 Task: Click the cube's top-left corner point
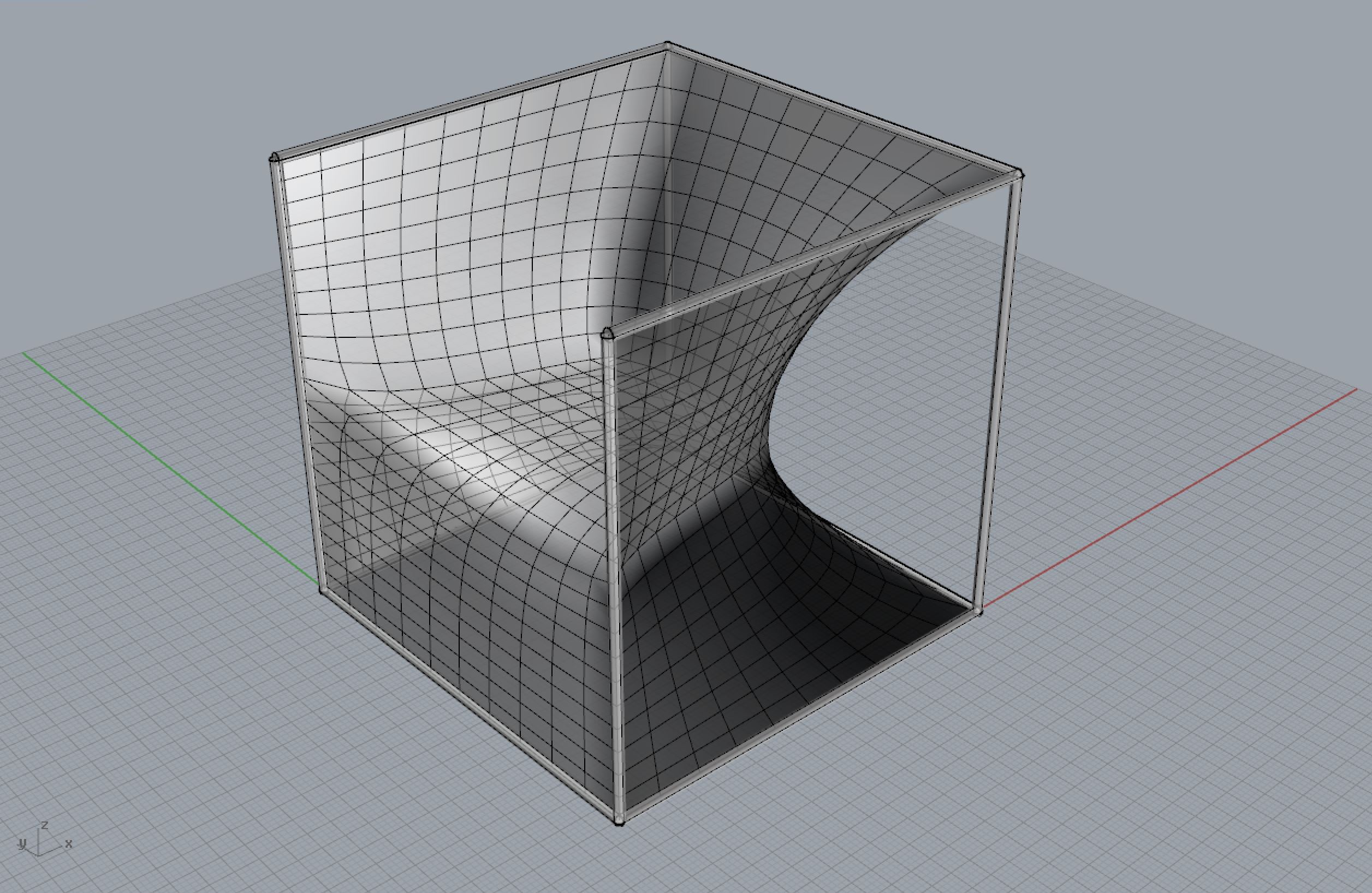(275, 157)
